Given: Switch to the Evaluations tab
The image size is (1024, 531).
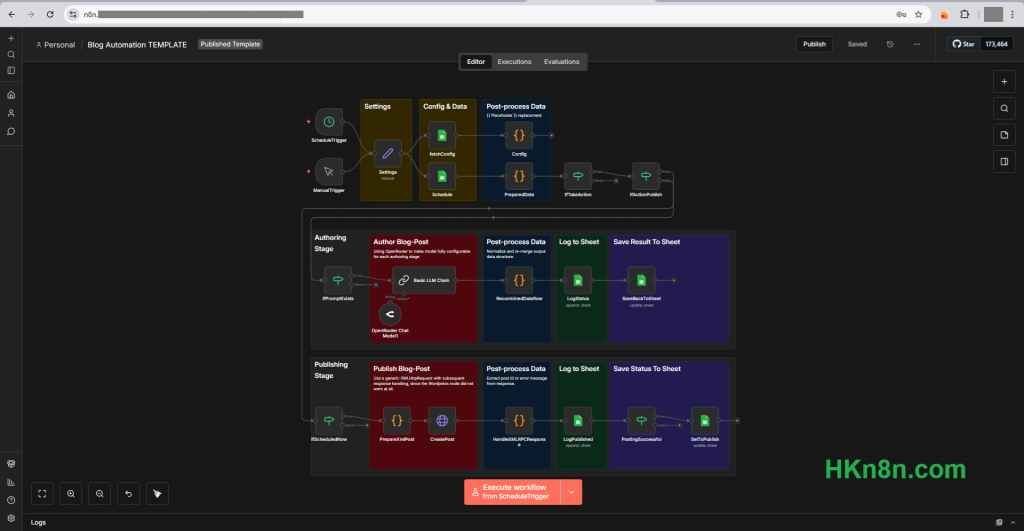Looking at the screenshot, I should point(561,62).
